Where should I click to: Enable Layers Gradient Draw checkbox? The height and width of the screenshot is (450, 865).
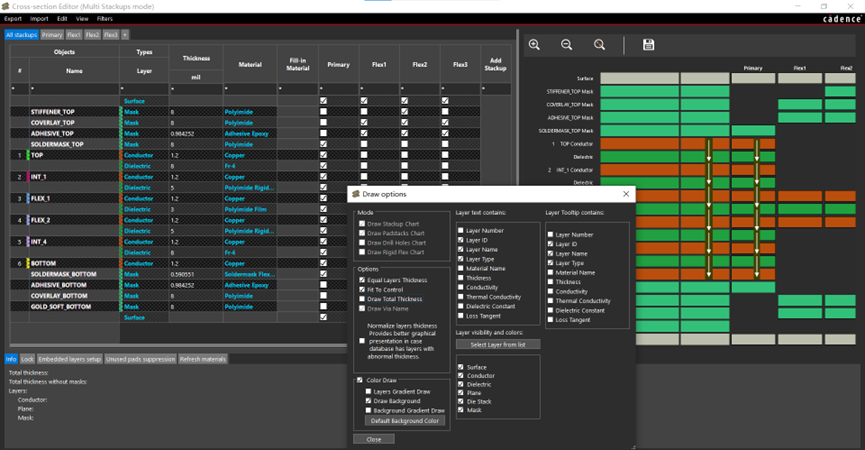point(369,391)
